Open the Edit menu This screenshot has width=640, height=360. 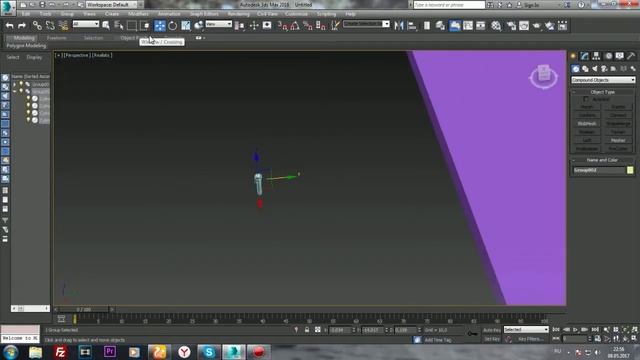point(26,14)
